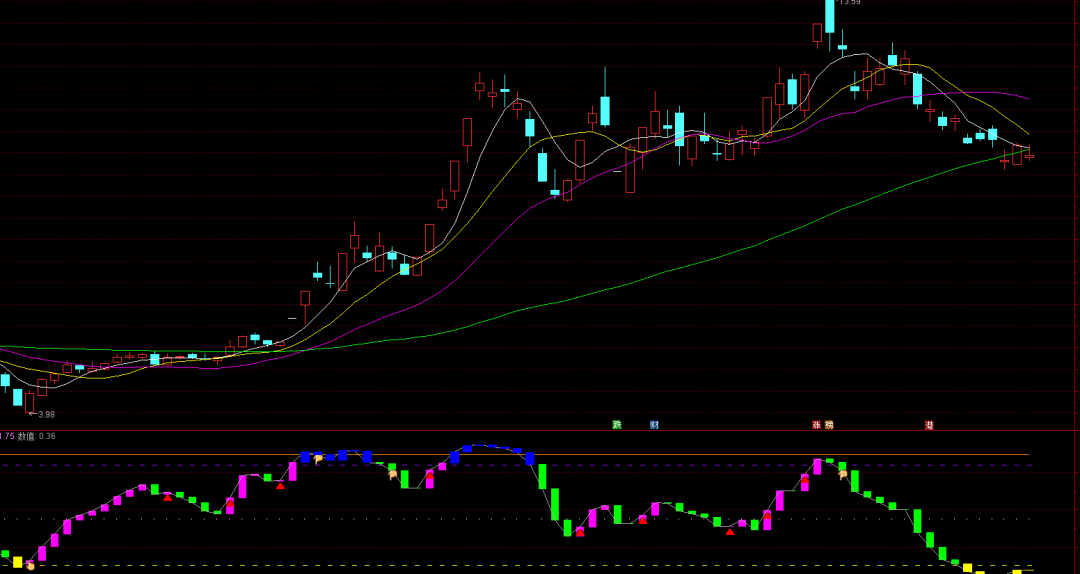Click the 3.98 low price label
Viewport: 1080px width, 574px height.
[x=46, y=414]
